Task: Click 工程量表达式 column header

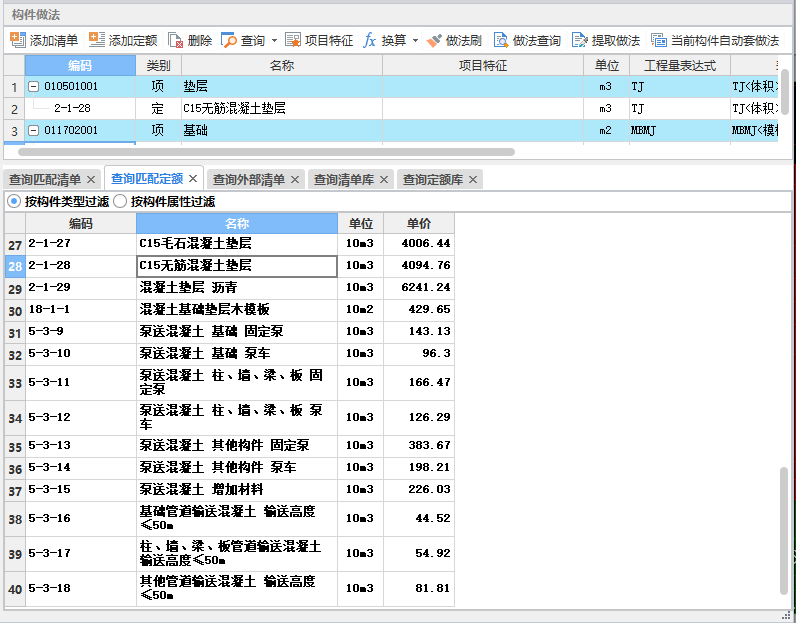Action: tap(680, 65)
